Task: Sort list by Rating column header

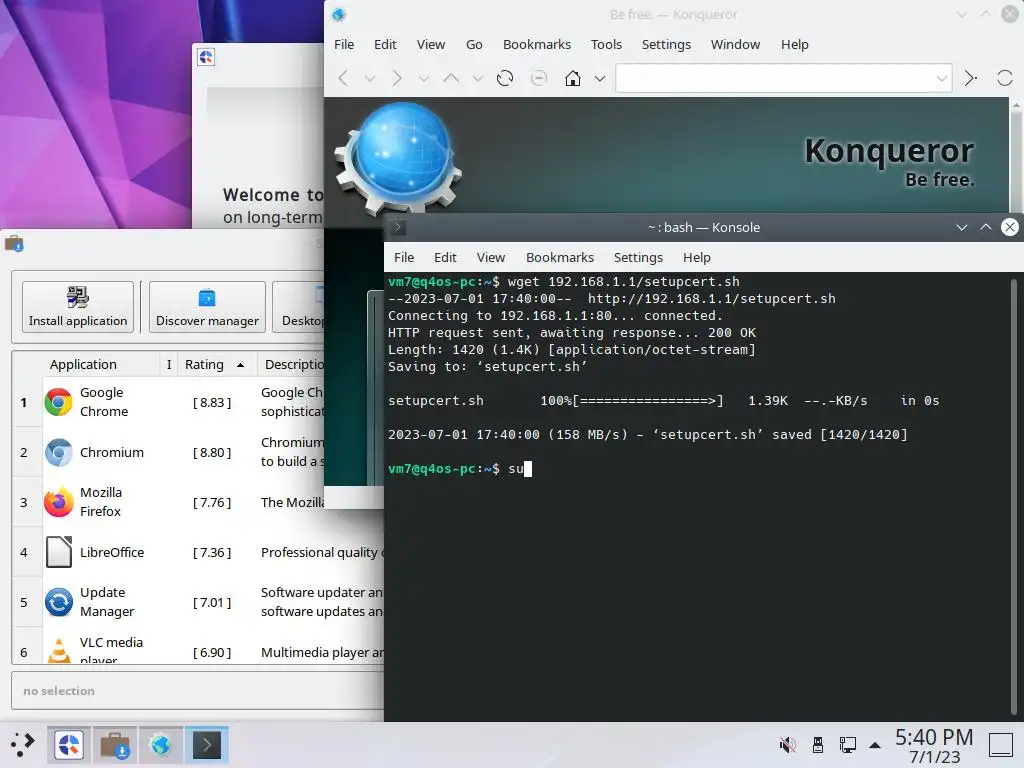Action: click(215, 364)
